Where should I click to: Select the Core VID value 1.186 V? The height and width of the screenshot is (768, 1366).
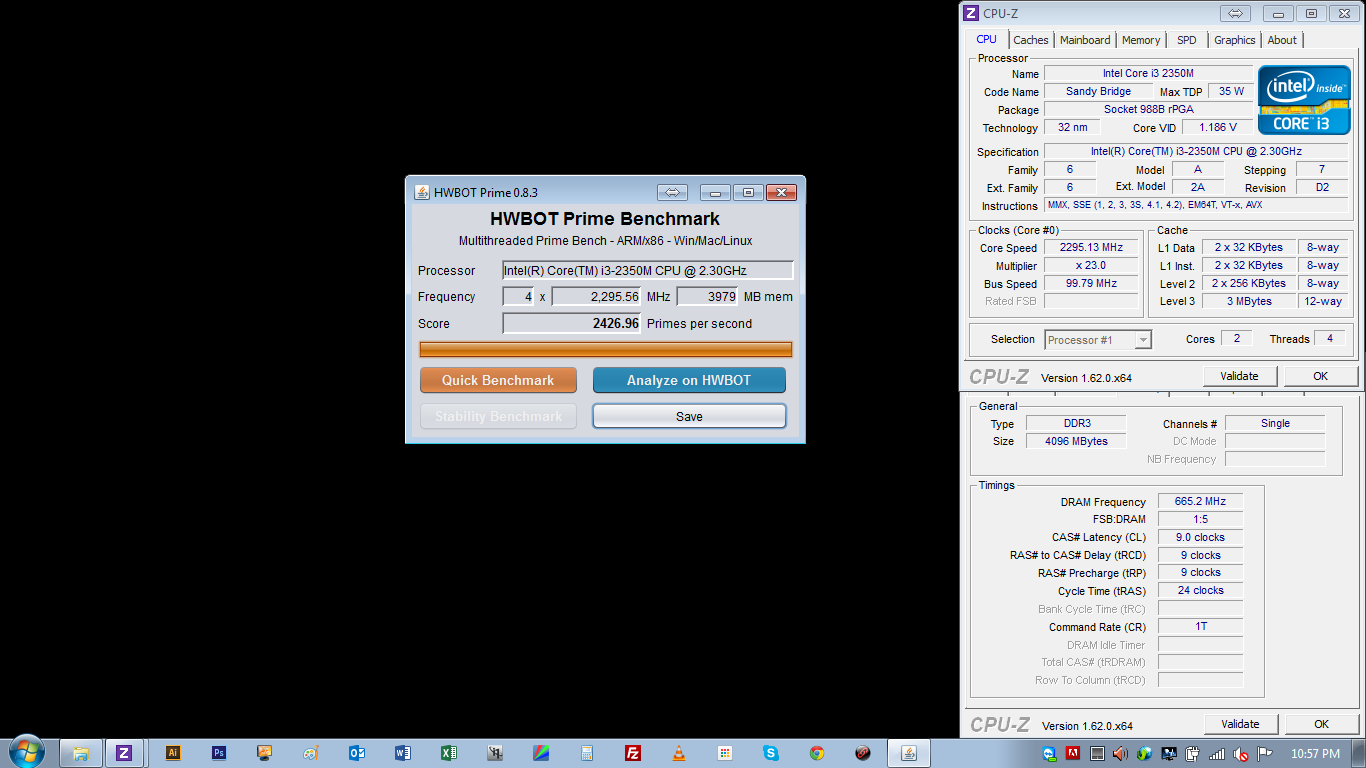(x=1217, y=128)
